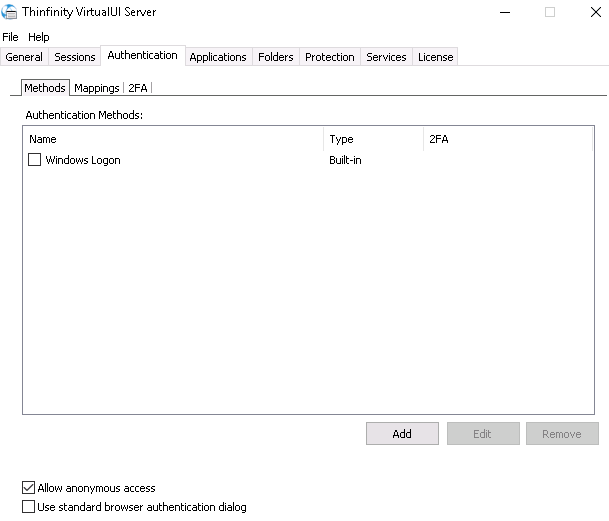The width and height of the screenshot is (609, 521).
Task: Open the 2FA sub-tab
Action: point(138,88)
